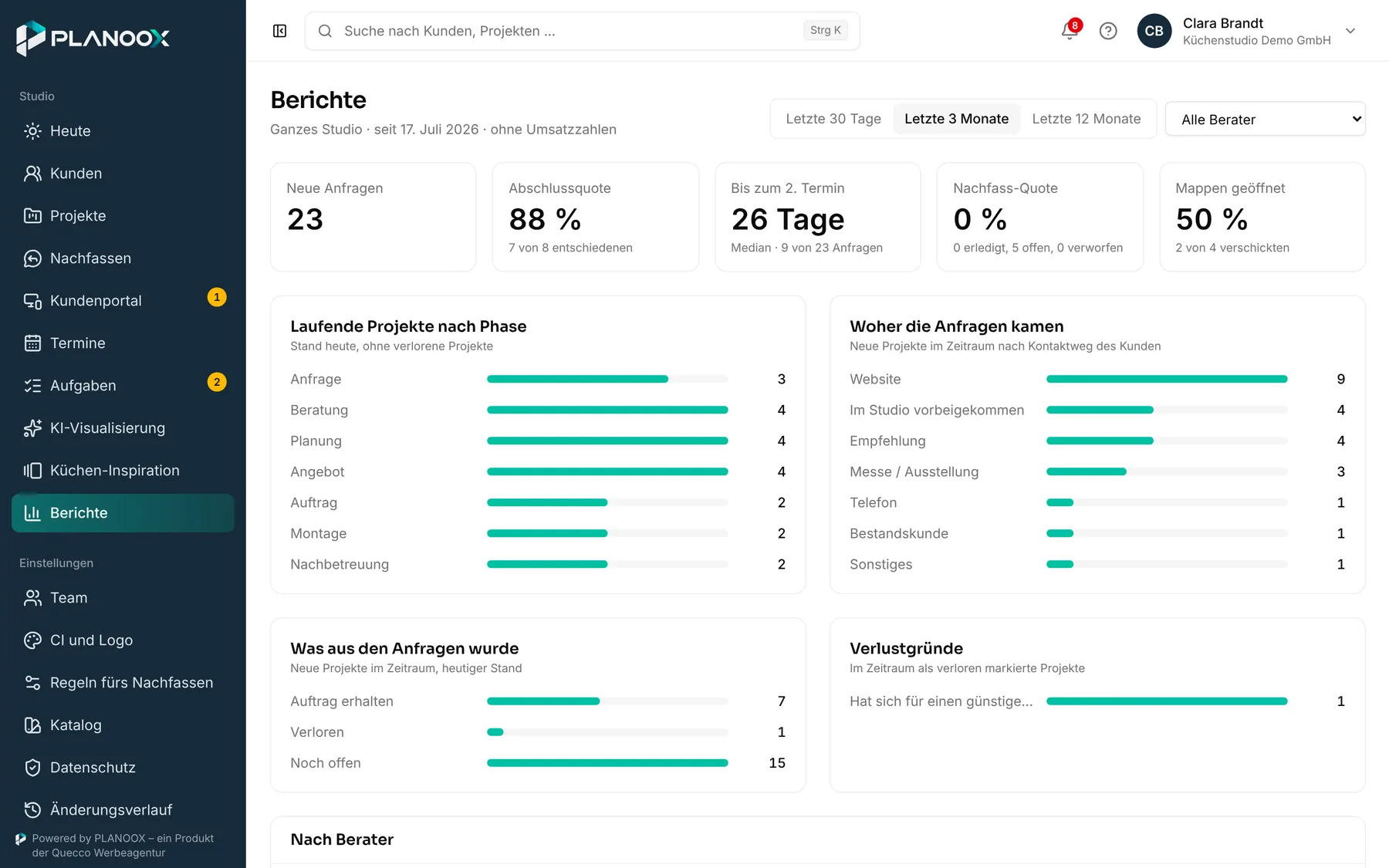Screen dimensions: 1389x868
Task: Toggle the sidebar collapse icon
Action: 279,31
